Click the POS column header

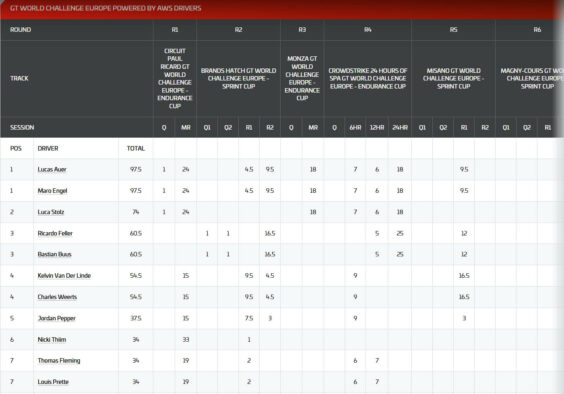click(x=16, y=148)
